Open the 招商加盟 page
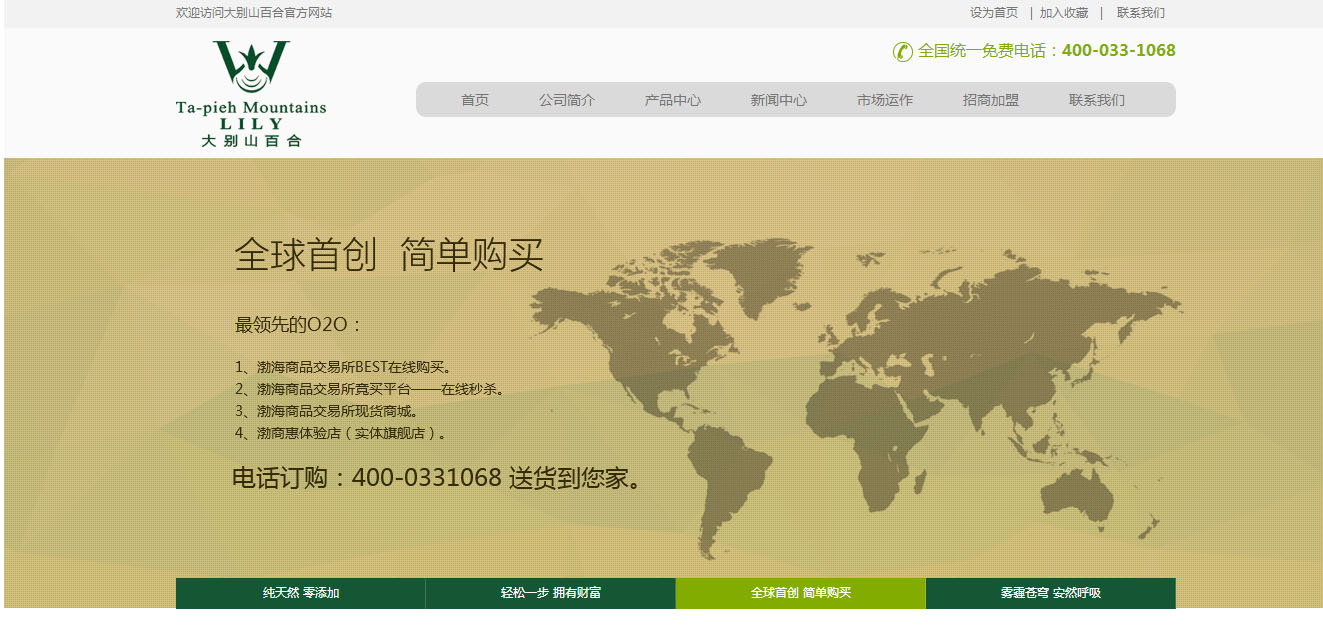Screen dimensions: 1323x636 tap(991, 100)
